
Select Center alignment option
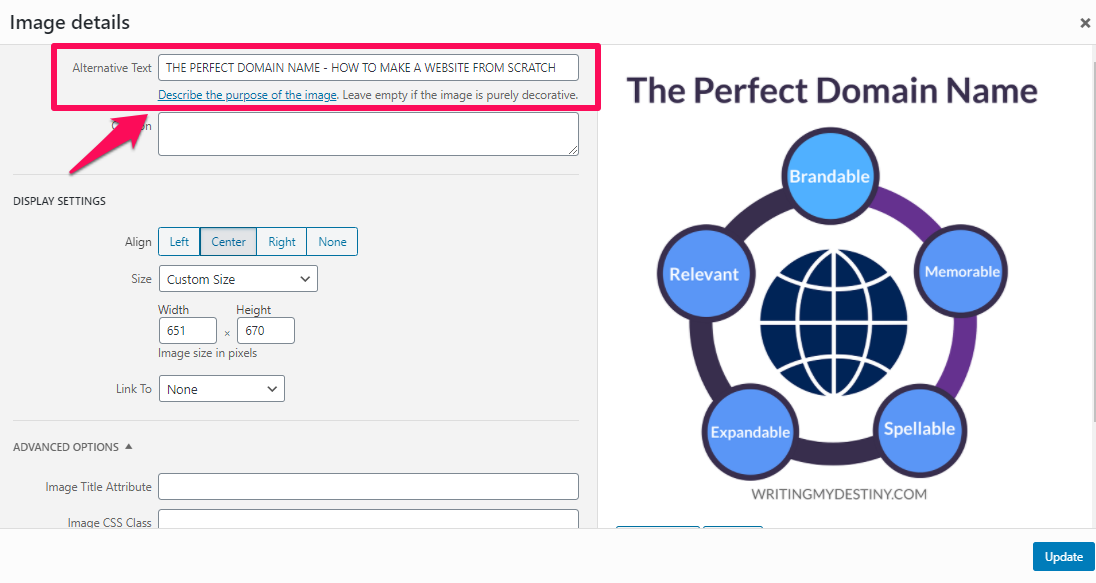tap(228, 242)
